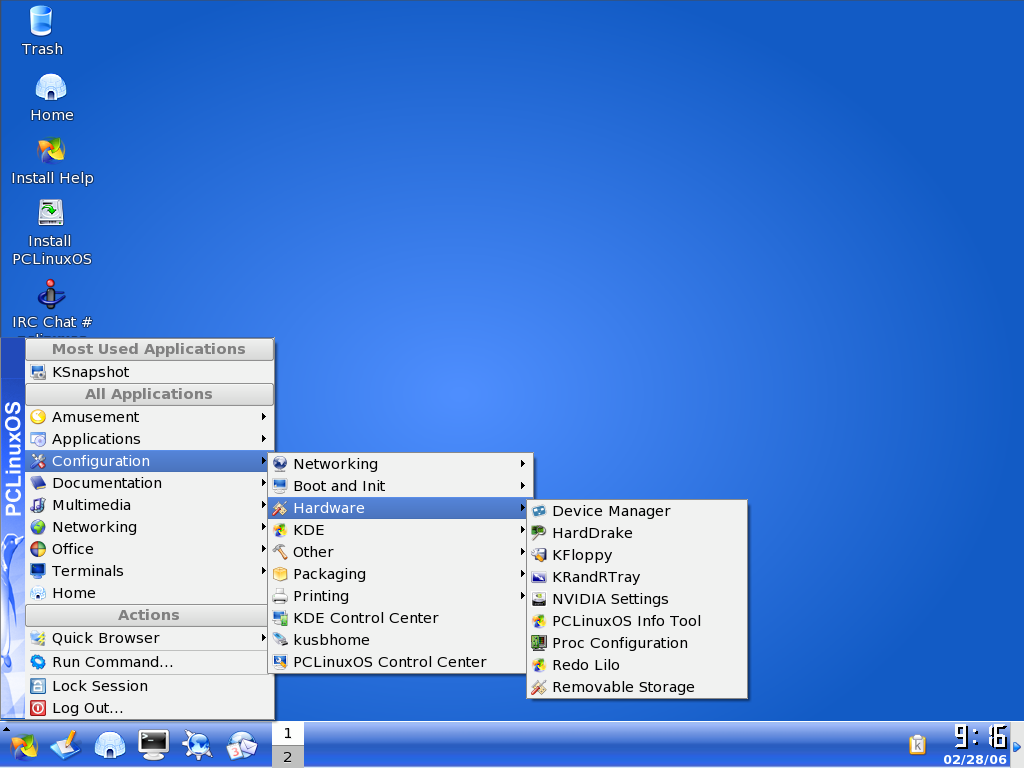
Task: Click the HardDrake icon
Action: point(539,533)
